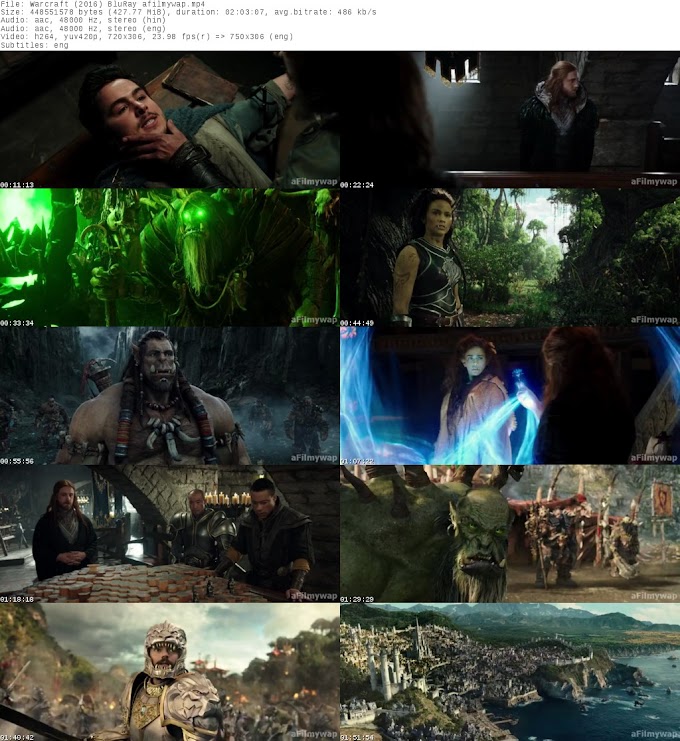680x741 pixels.
Task: Click the 'Size: 448551578 bytes' info line
Action: point(189,12)
